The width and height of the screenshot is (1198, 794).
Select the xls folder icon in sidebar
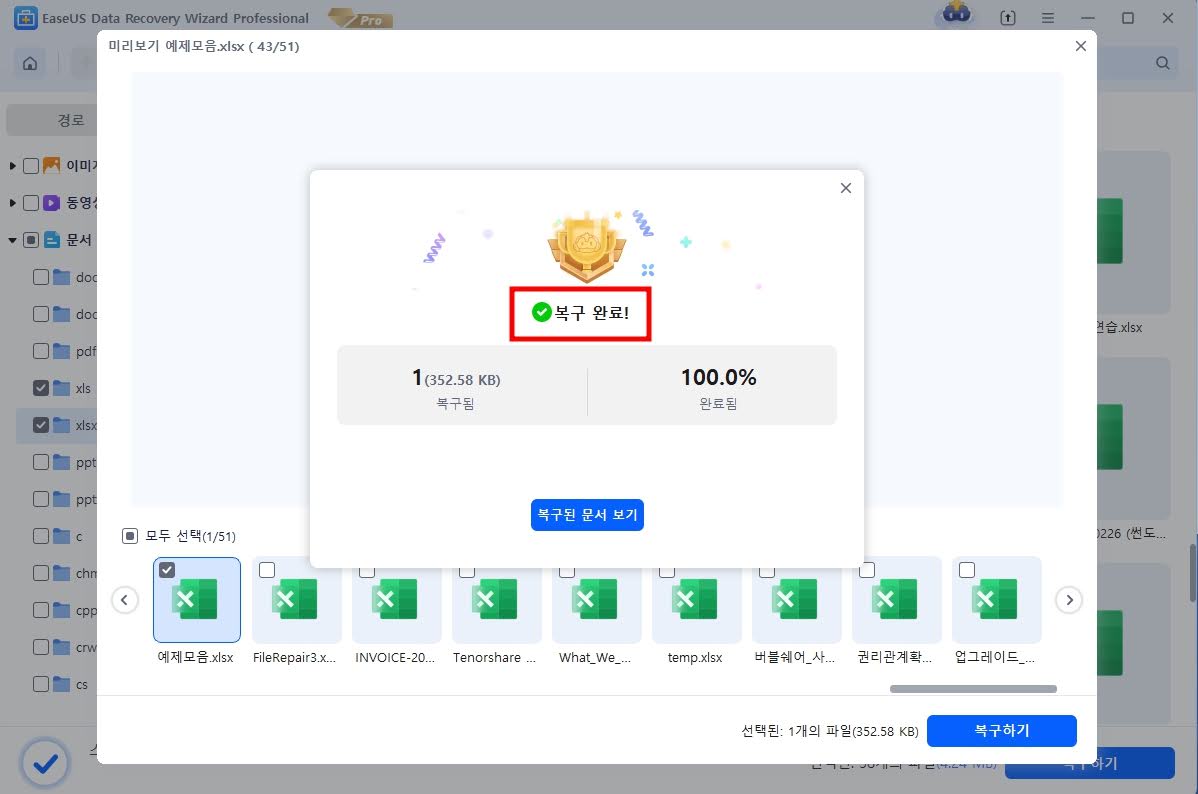click(x=61, y=388)
